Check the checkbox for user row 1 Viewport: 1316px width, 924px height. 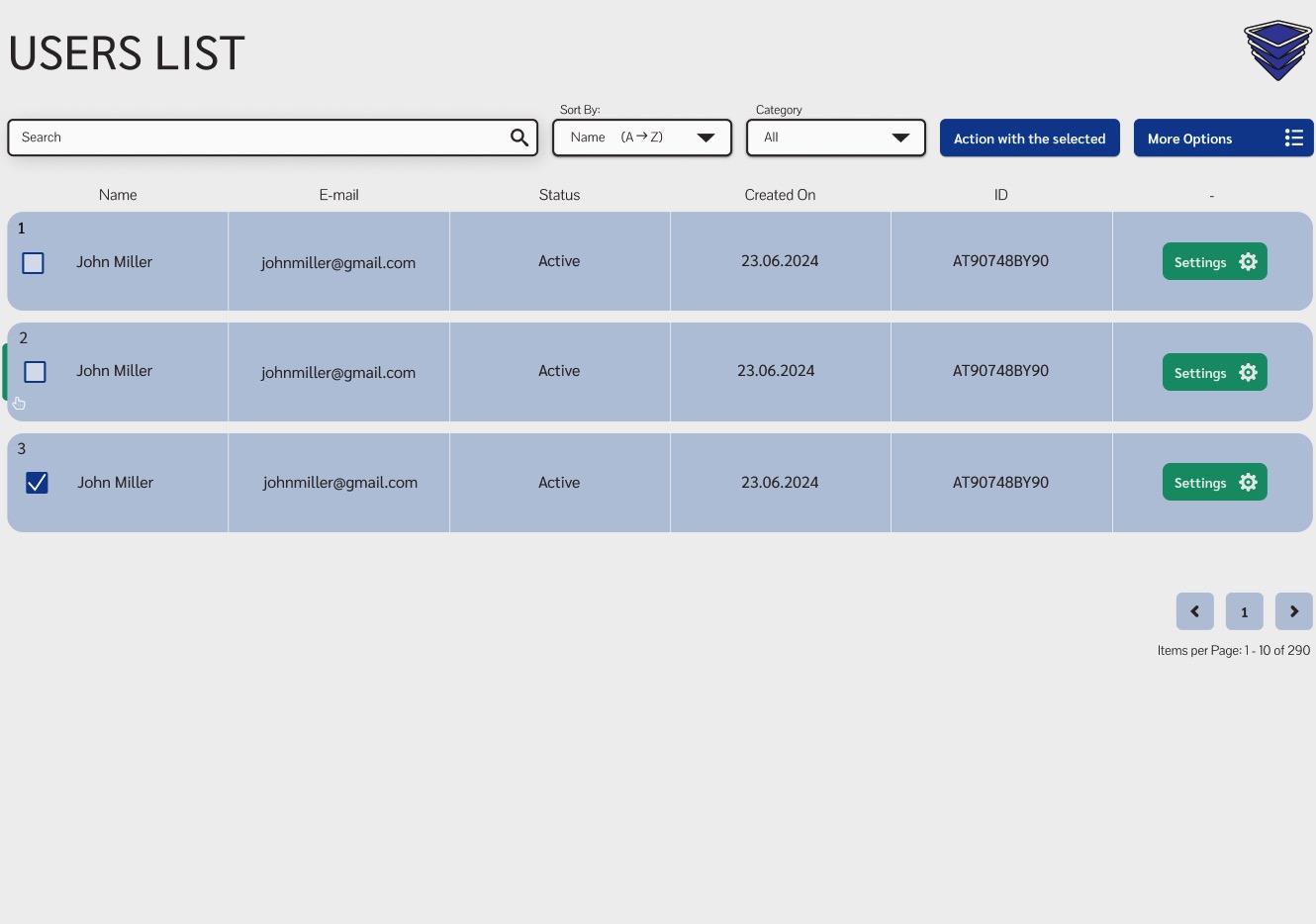click(x=34, y=263)
